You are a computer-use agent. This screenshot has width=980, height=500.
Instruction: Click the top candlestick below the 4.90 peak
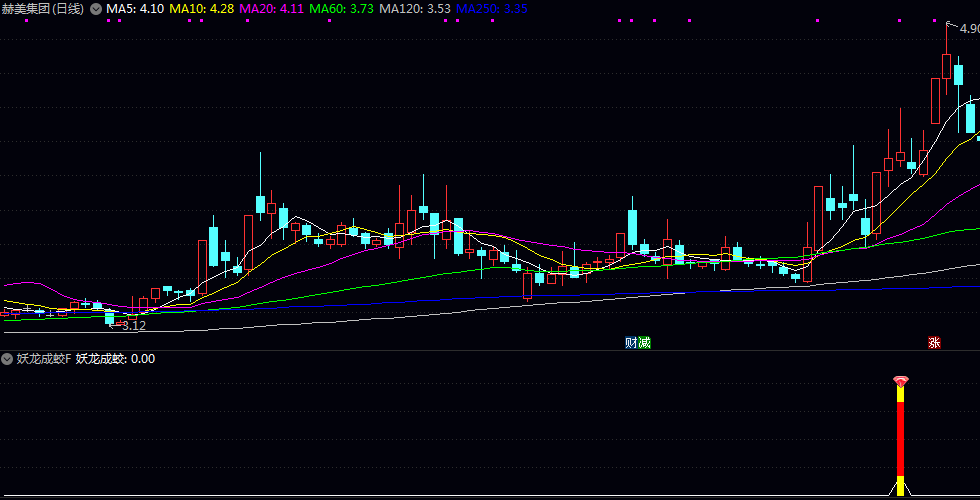pos(946,66)
